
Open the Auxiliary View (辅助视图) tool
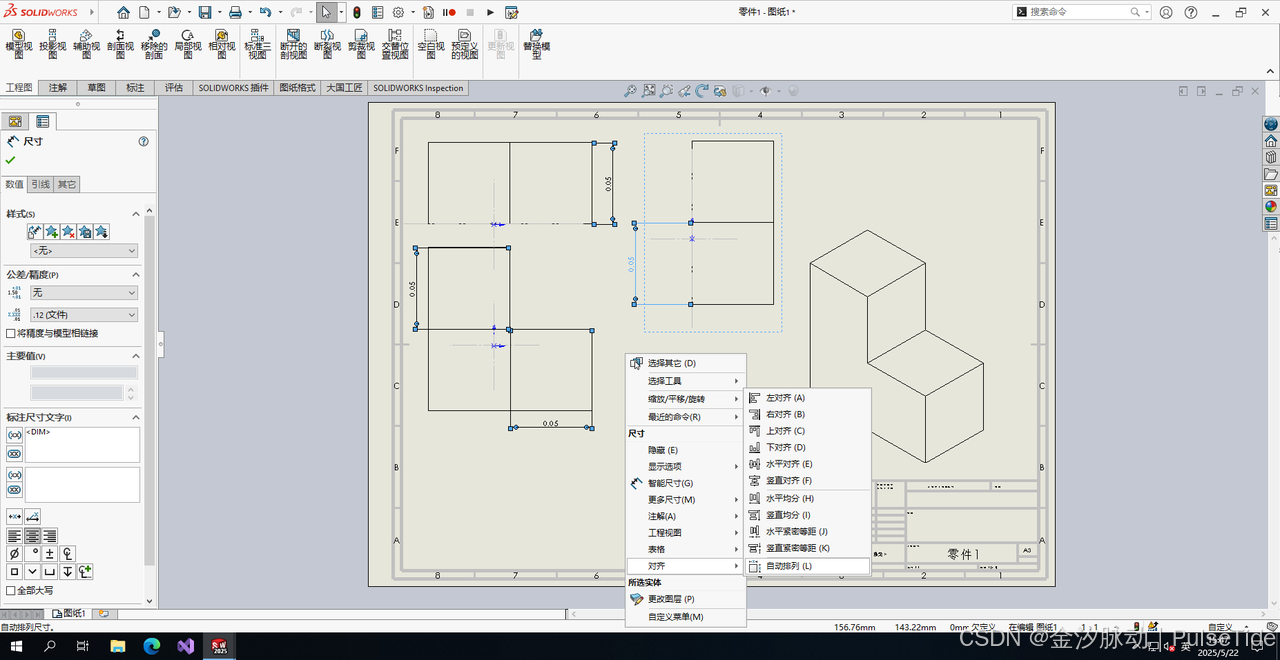pyautogui.click(x=86, y=44)
